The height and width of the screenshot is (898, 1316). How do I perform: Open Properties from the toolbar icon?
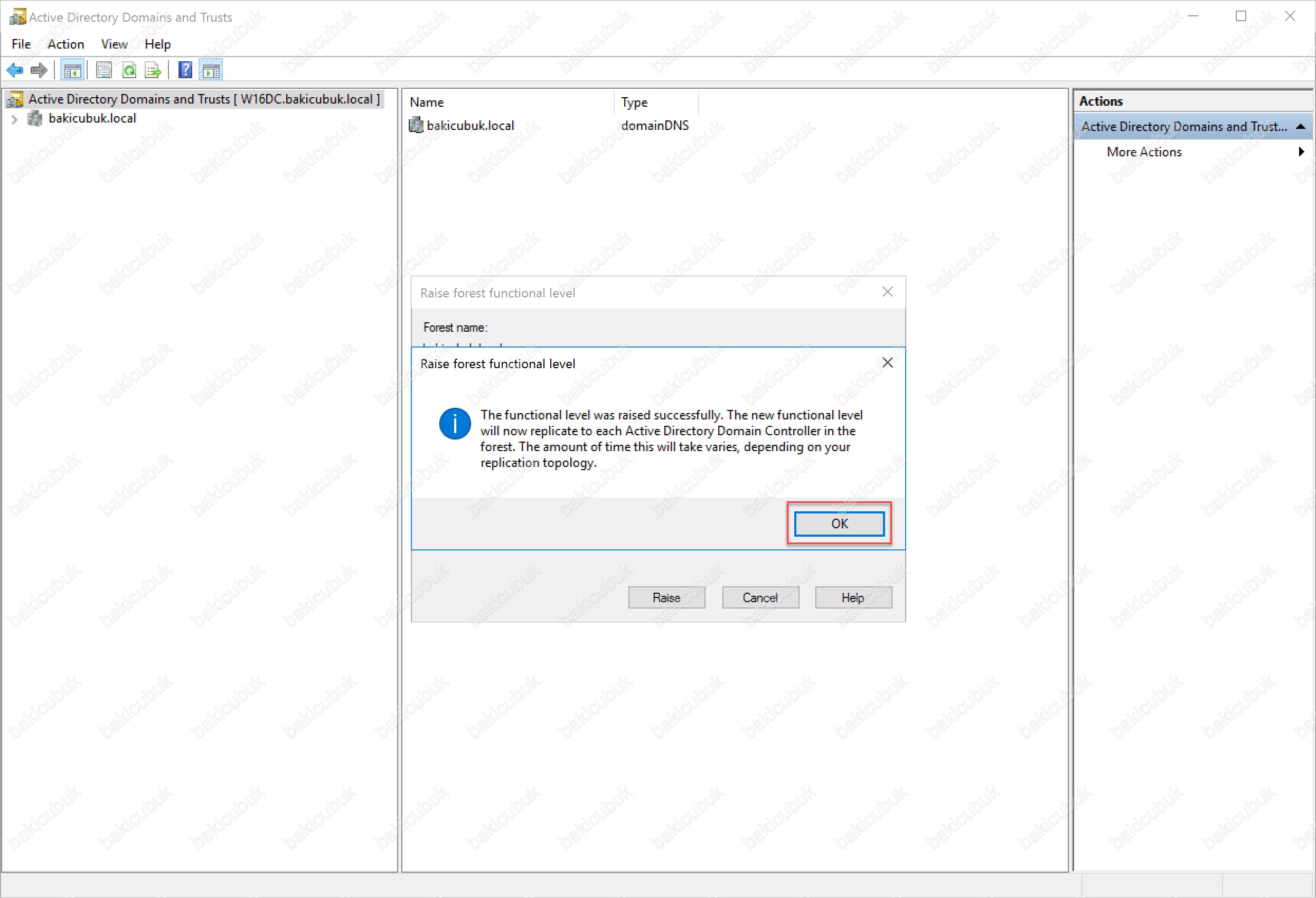(104, 70)
